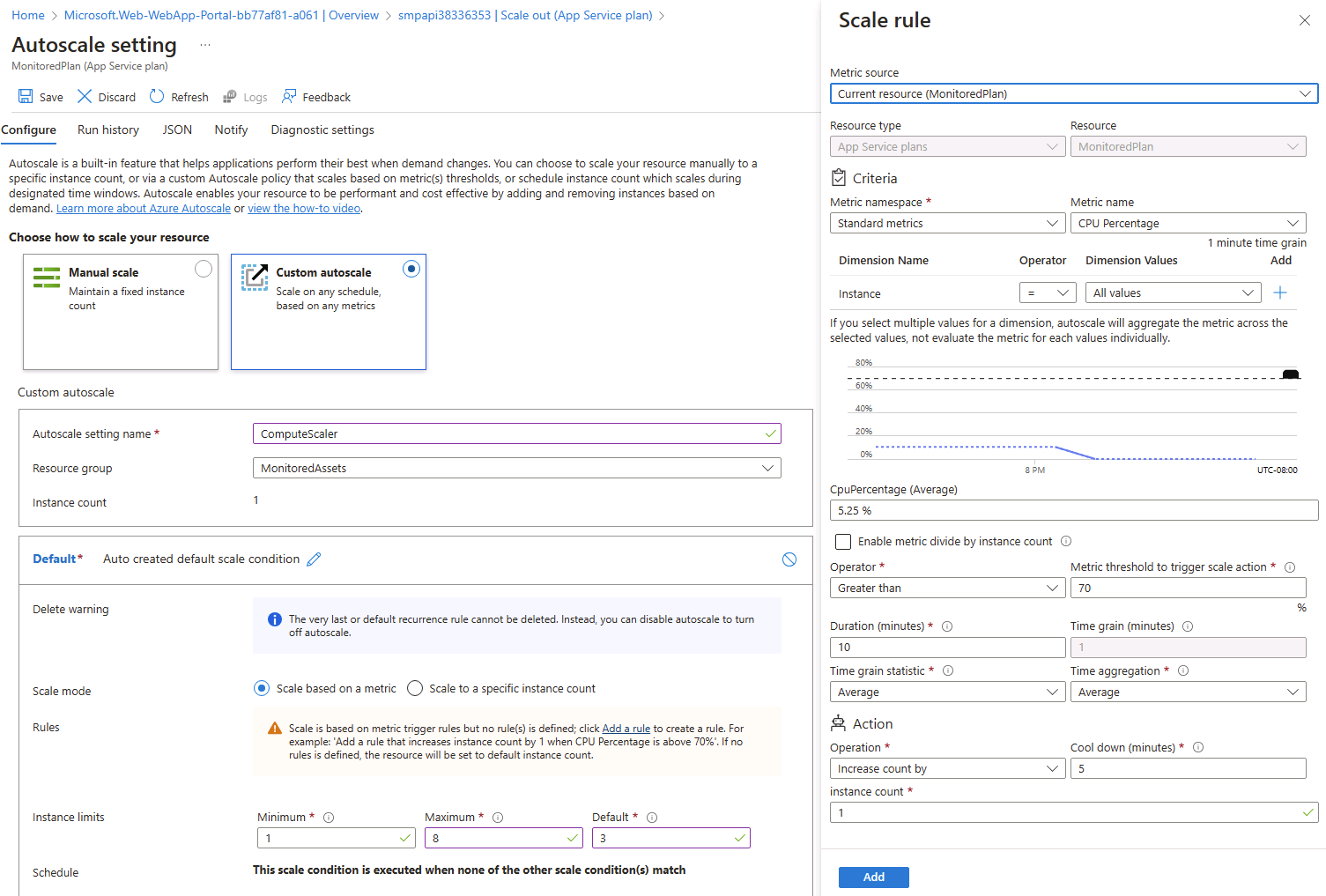Open the Resource group dropdown

point(517,468)
